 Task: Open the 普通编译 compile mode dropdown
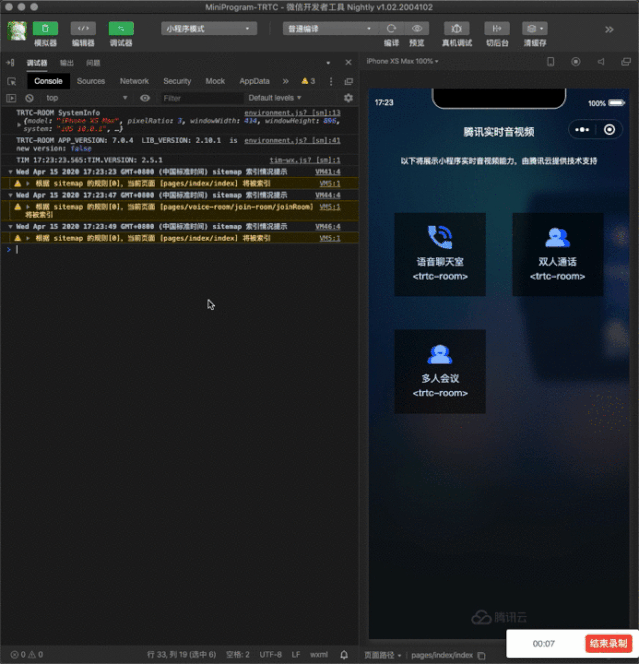pos(330,29)
